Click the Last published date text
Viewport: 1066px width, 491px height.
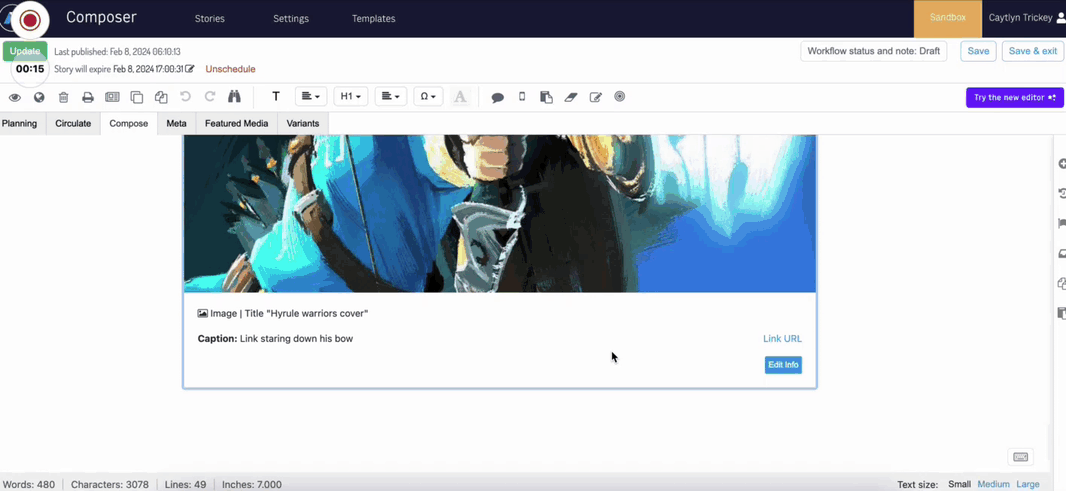point(117,52)
